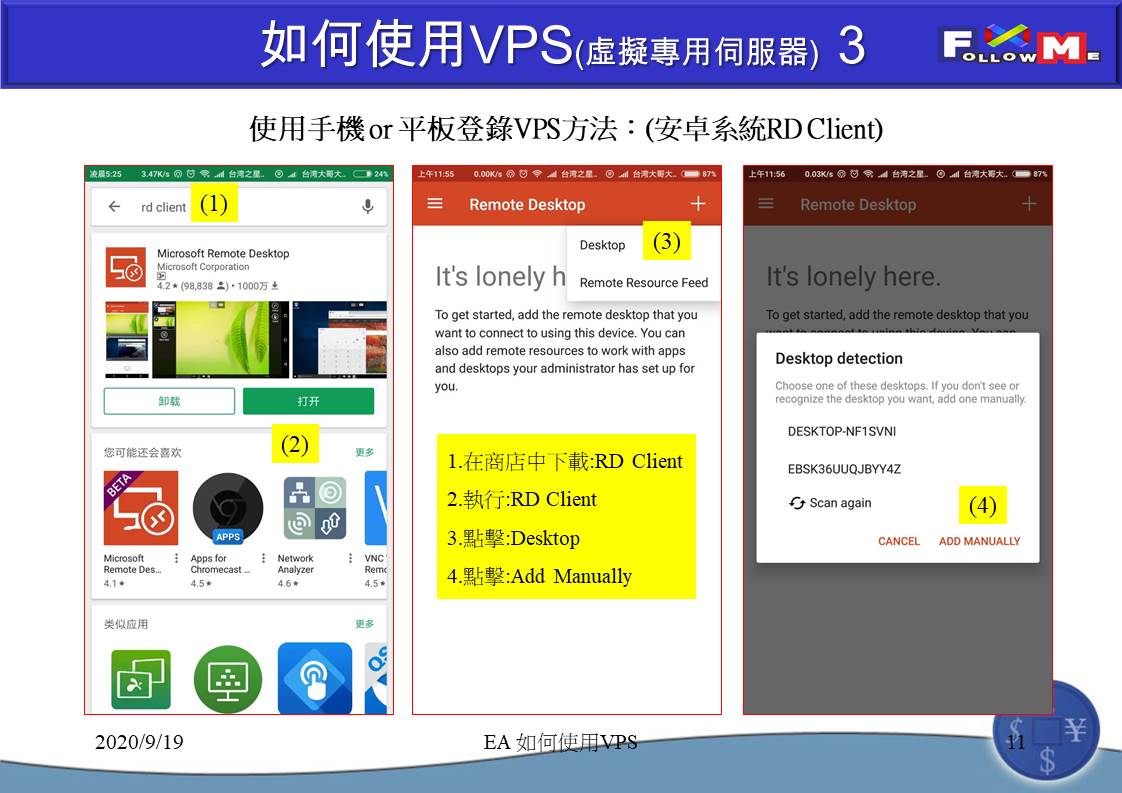Tap the microphone voice search icon
Screen dimensions: 1122x793
(x=367, y=207)
